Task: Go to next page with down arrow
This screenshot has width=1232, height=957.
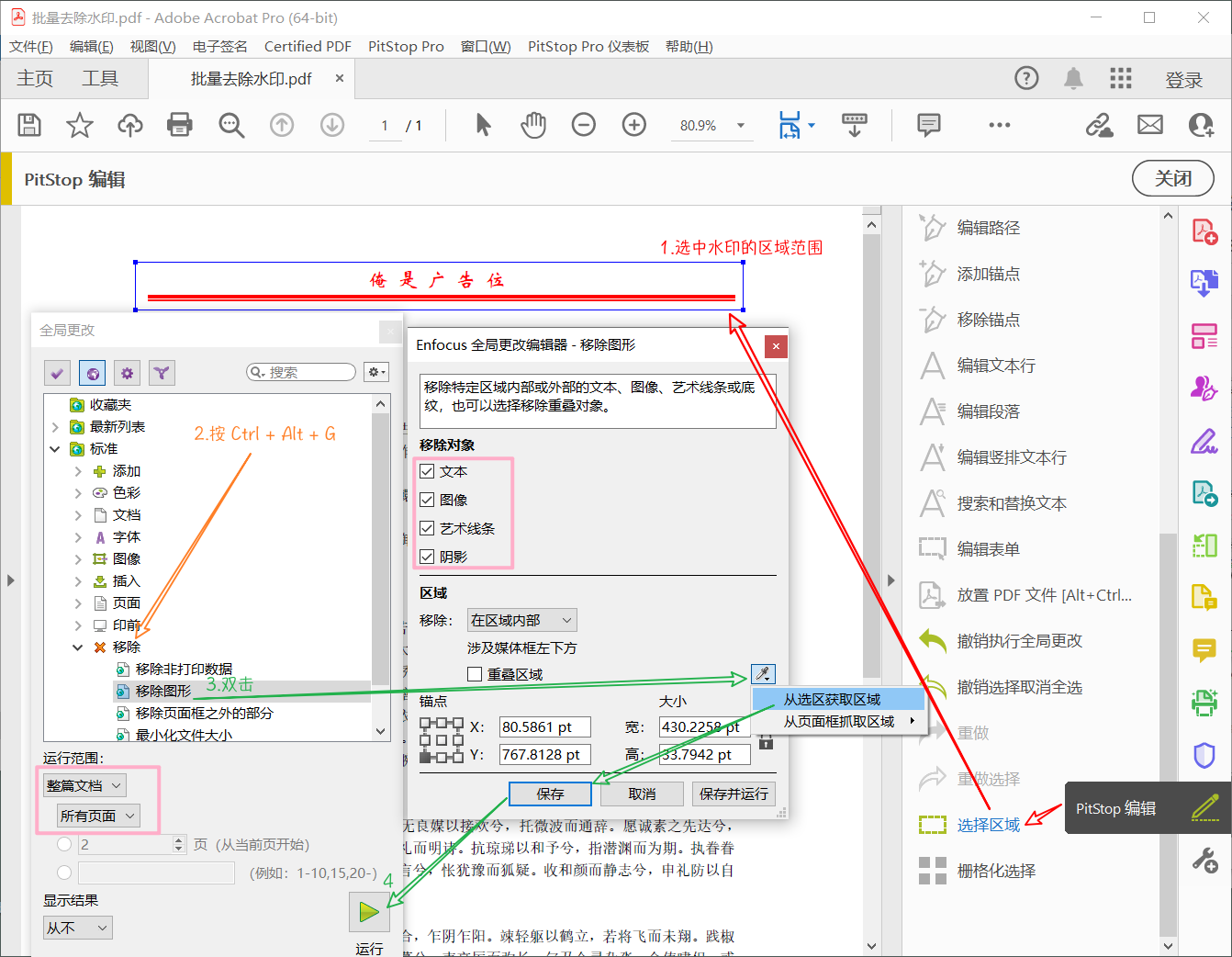Action: [x=332, y=125]
